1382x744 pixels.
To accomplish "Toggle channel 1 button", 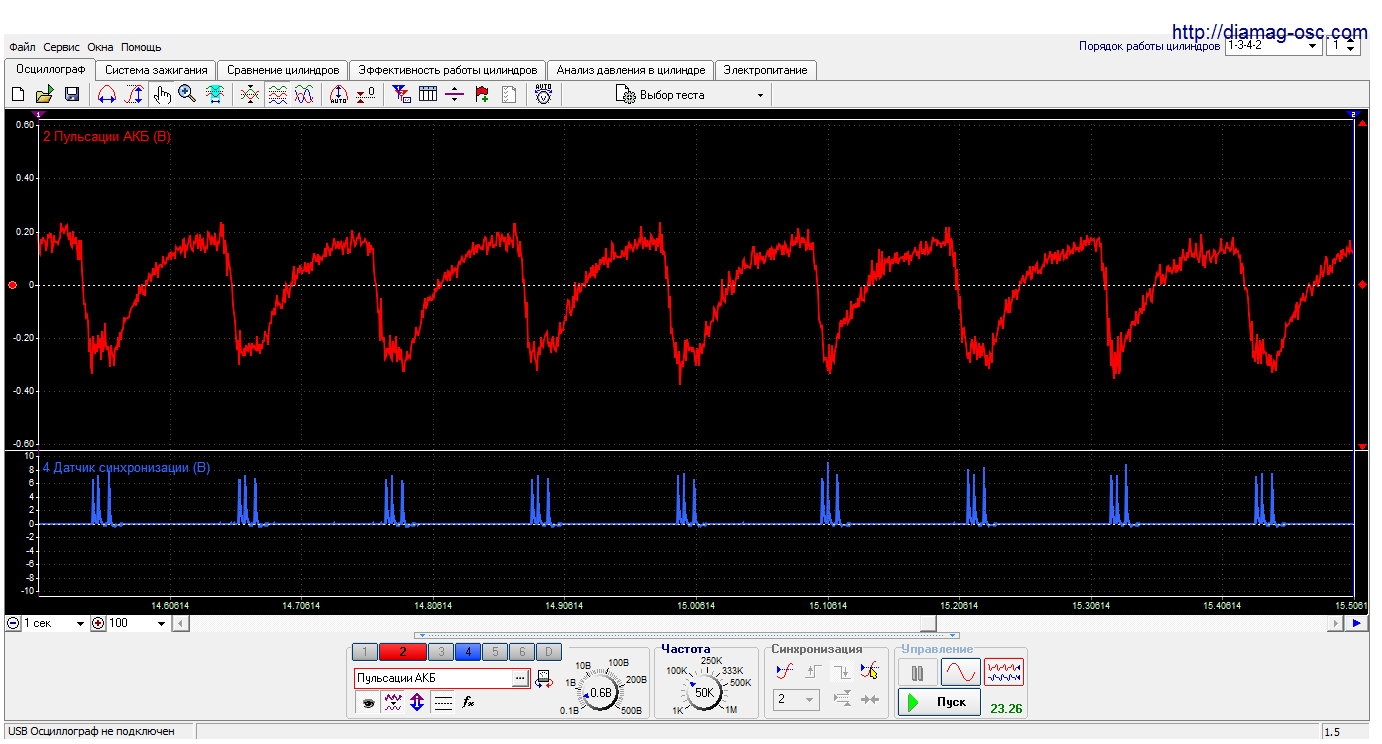I will click(365, 652).
